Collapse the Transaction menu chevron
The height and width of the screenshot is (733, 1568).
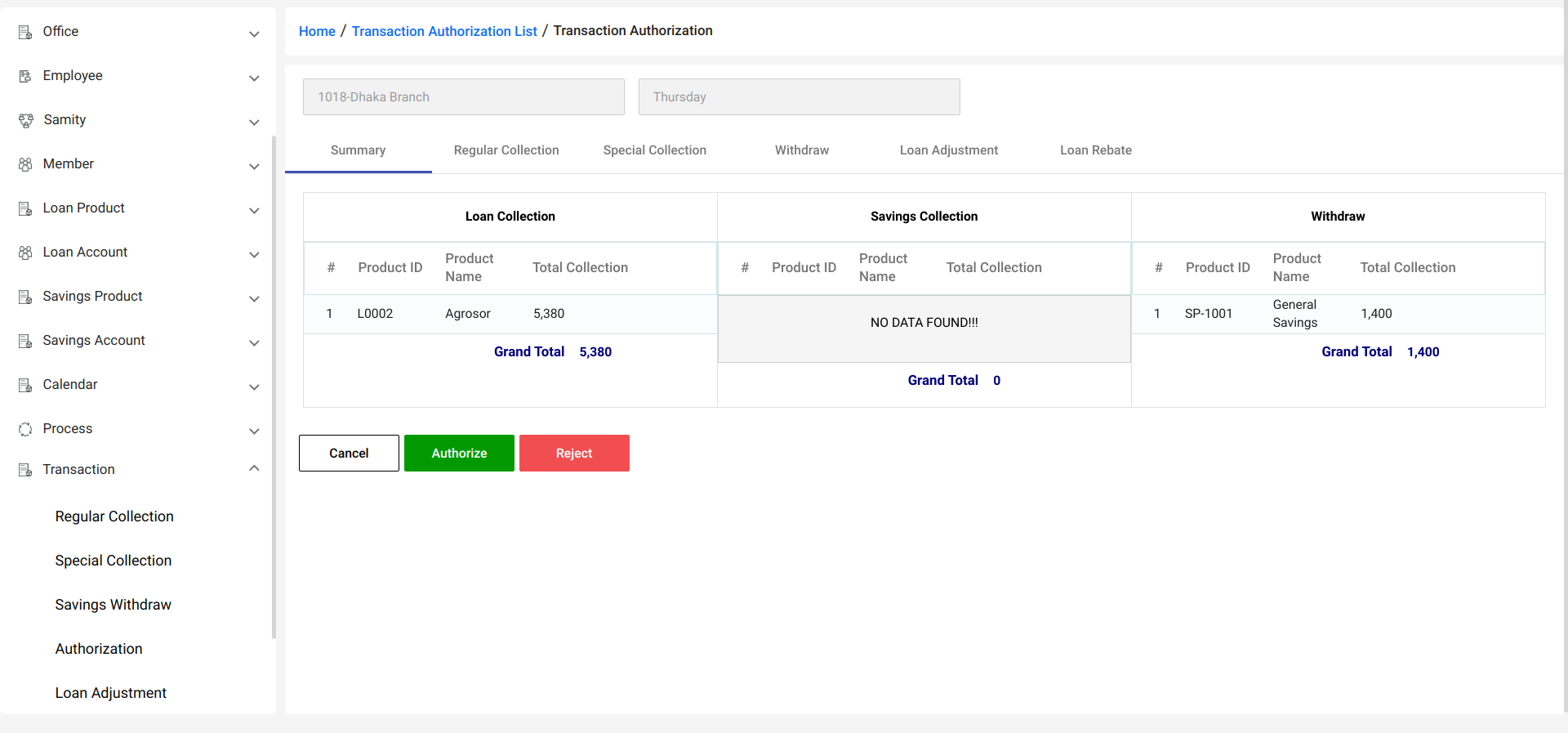pyautogui.click(x=254, y=468)
